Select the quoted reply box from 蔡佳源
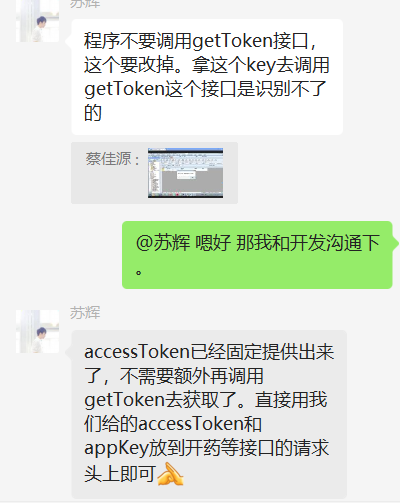Screen dimensions: 400x503 coord(154,173)
